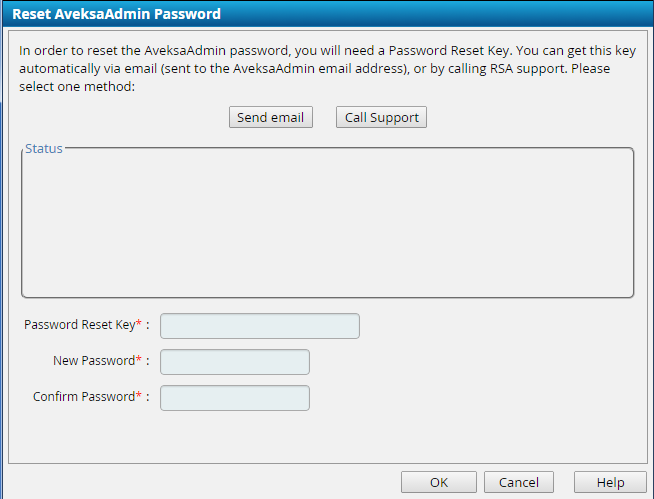Click the blank space right of Call Support
Image resolution: width=654 pixels, height=499 pixels.
[x=530, y=117]
